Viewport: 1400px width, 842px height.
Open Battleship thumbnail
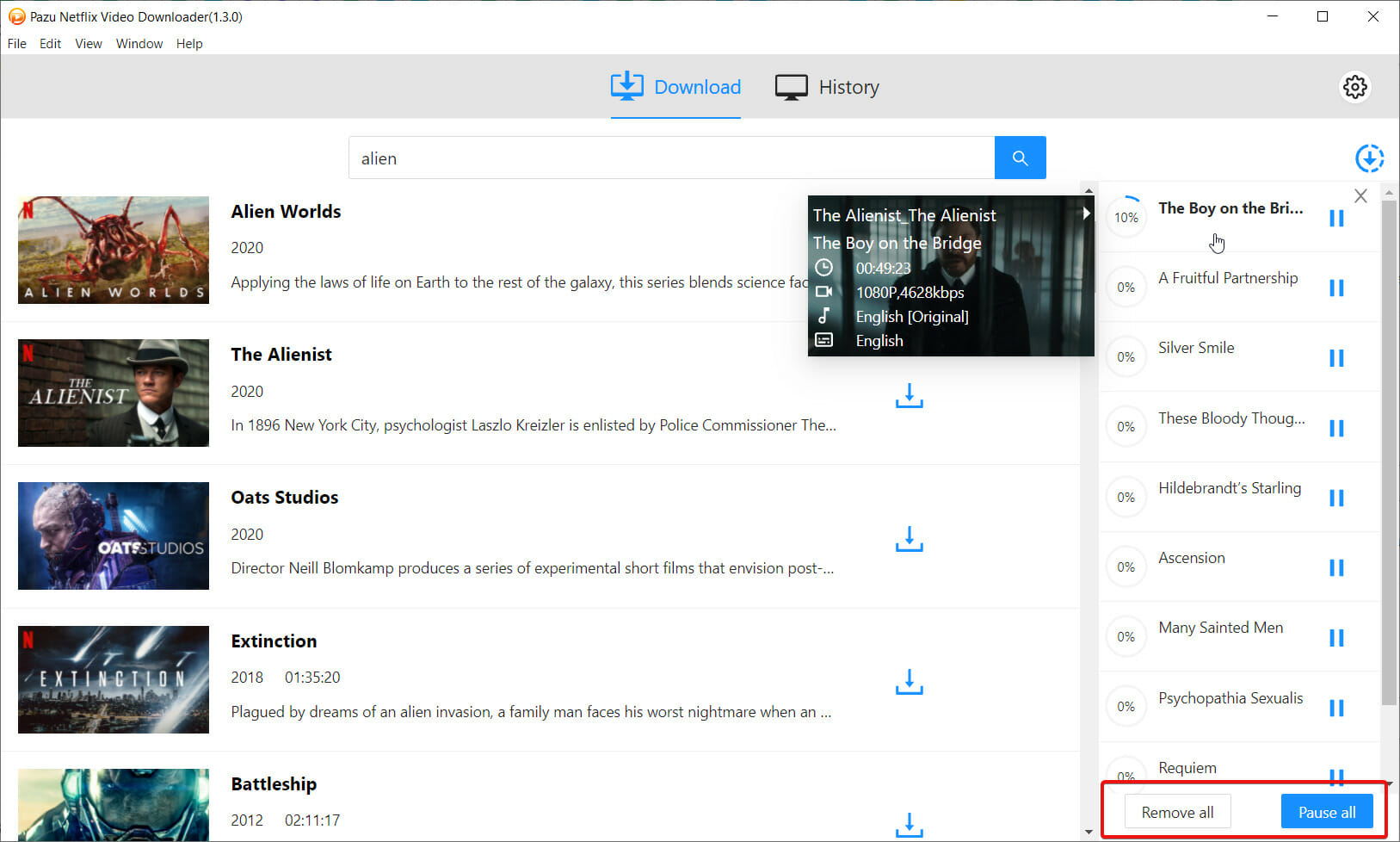[114, 805]
